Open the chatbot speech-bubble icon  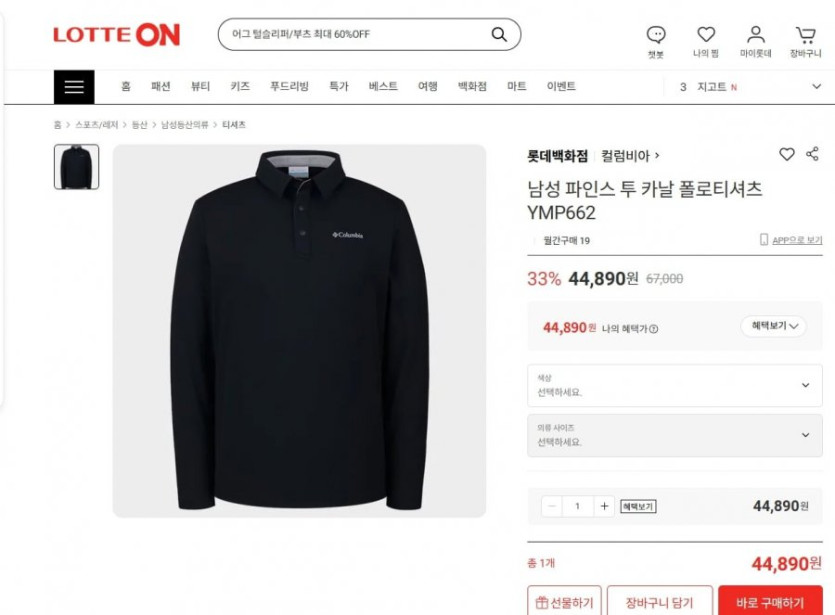click(x=656, y=35)
